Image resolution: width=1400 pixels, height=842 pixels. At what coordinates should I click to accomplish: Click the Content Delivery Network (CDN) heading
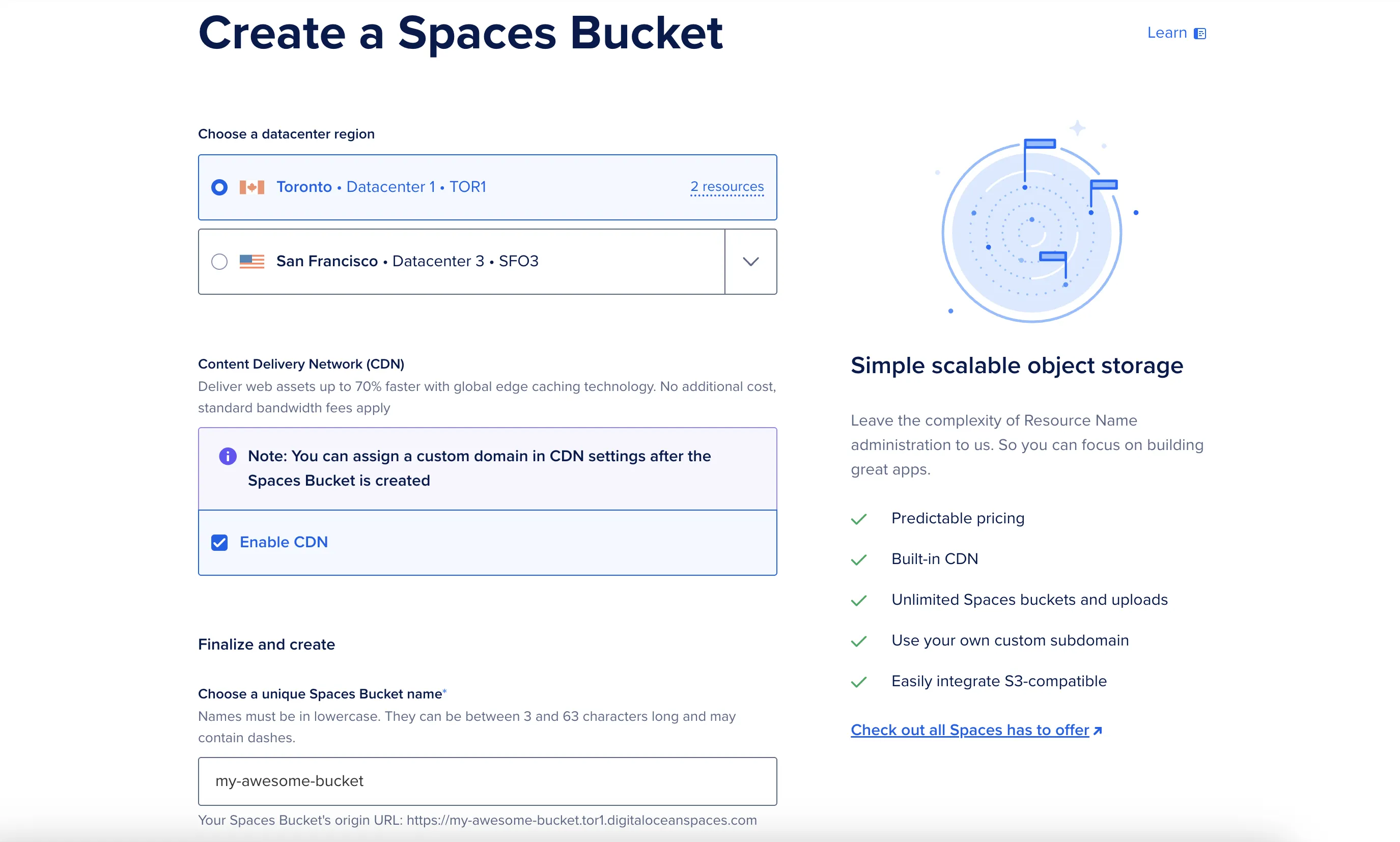click(x=301, y=364)
